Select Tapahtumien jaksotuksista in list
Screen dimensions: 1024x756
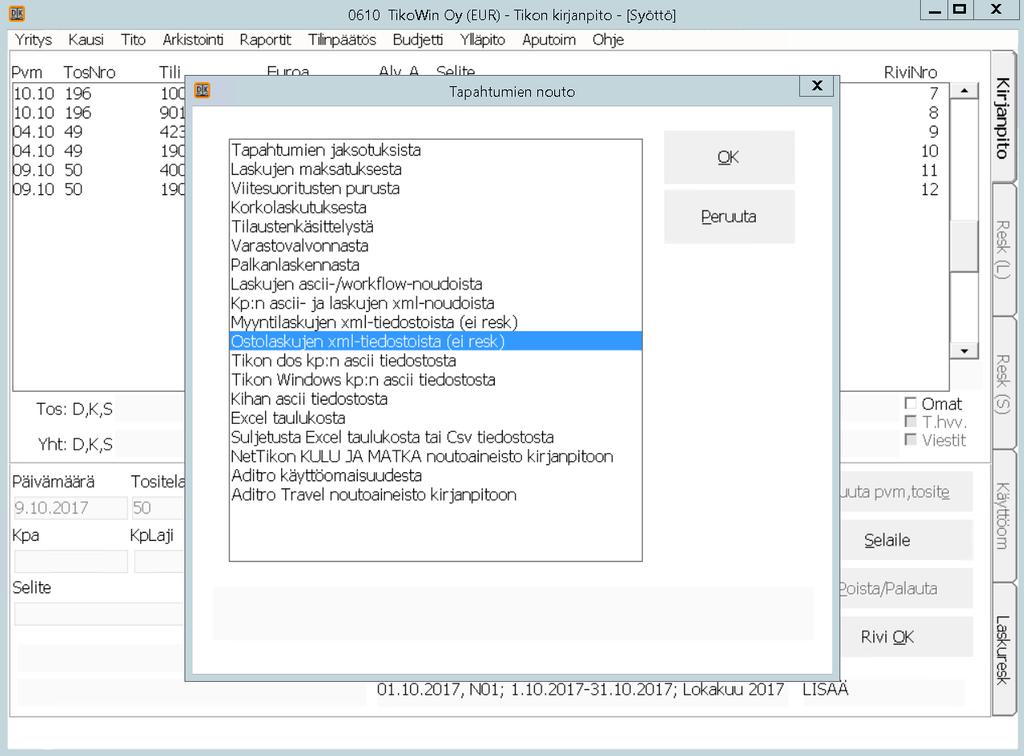click(x=436, y=150)
